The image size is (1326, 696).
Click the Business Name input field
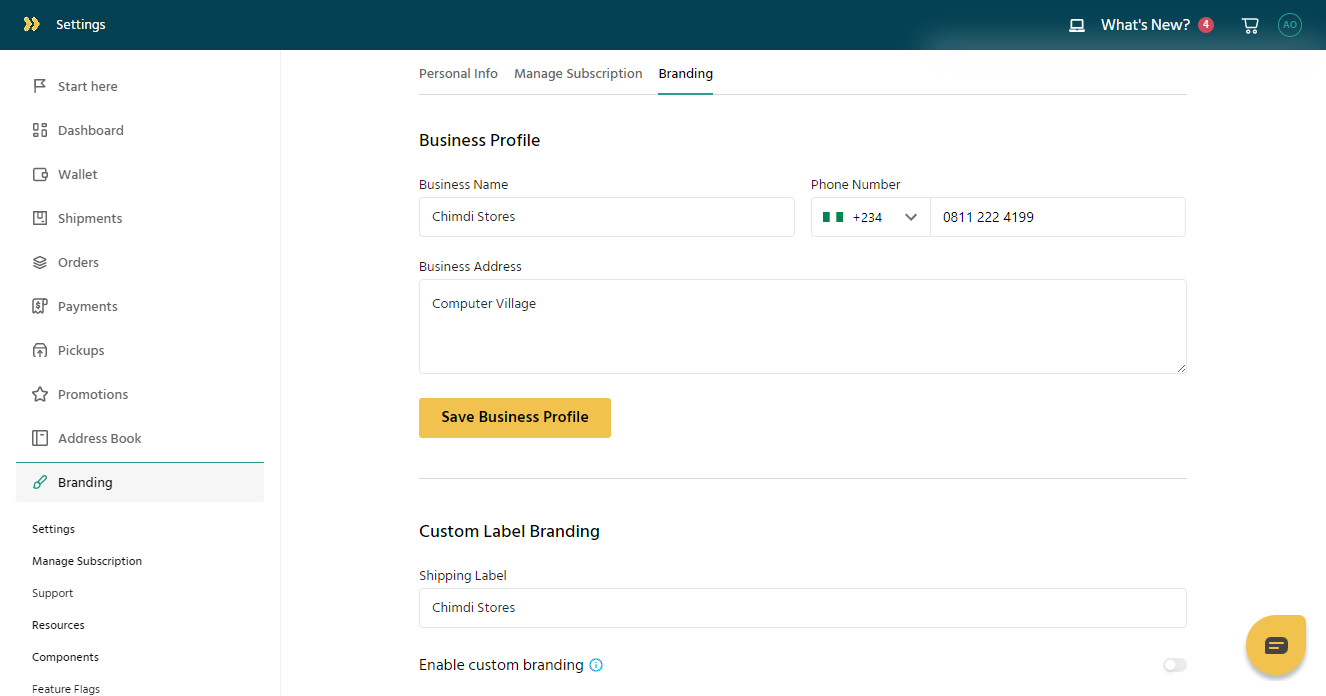pyautogui.click(x=607, y=217)
